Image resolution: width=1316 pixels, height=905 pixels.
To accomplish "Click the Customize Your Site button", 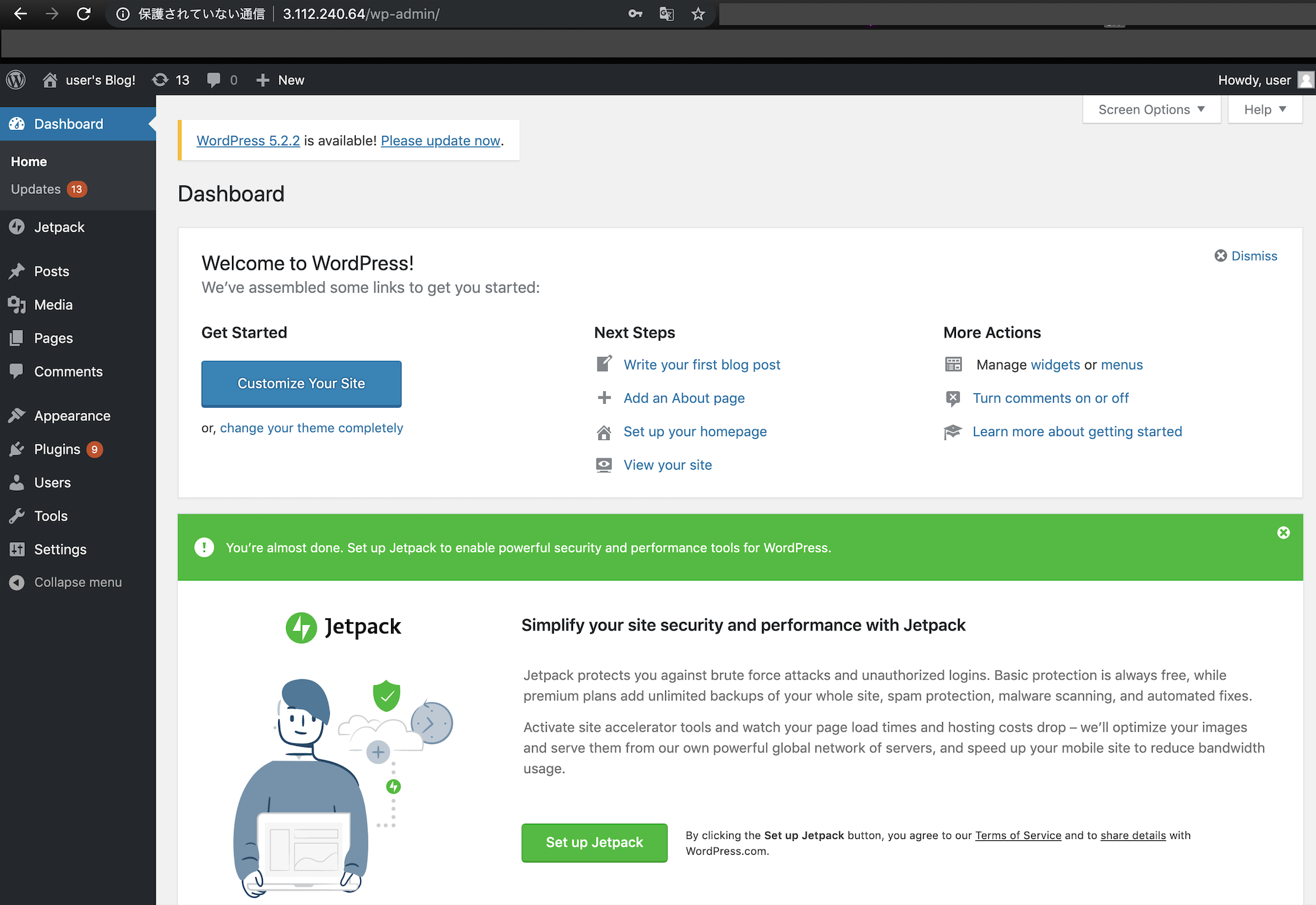I will pos(301,383).
